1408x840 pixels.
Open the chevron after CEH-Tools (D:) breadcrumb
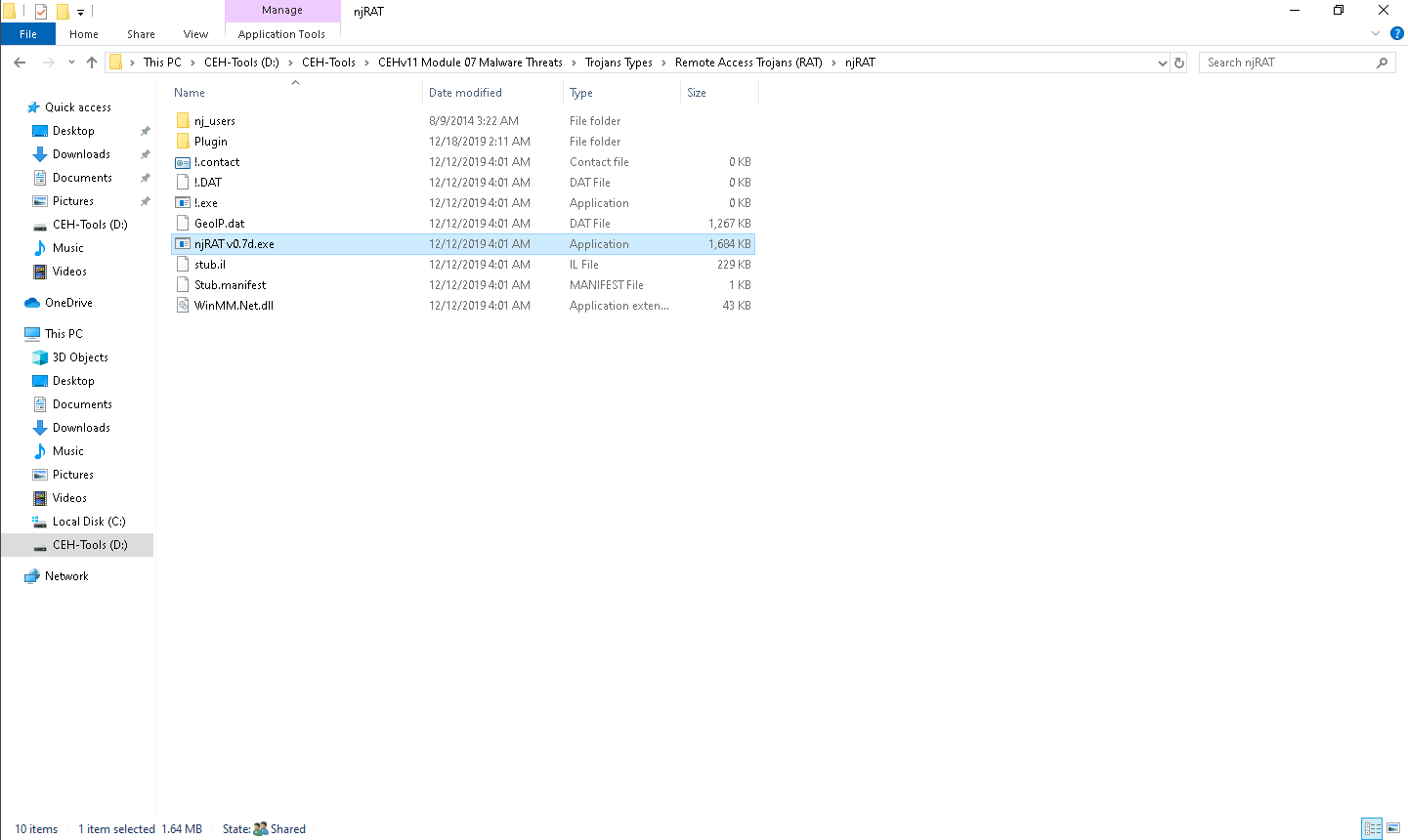point(290,63)
